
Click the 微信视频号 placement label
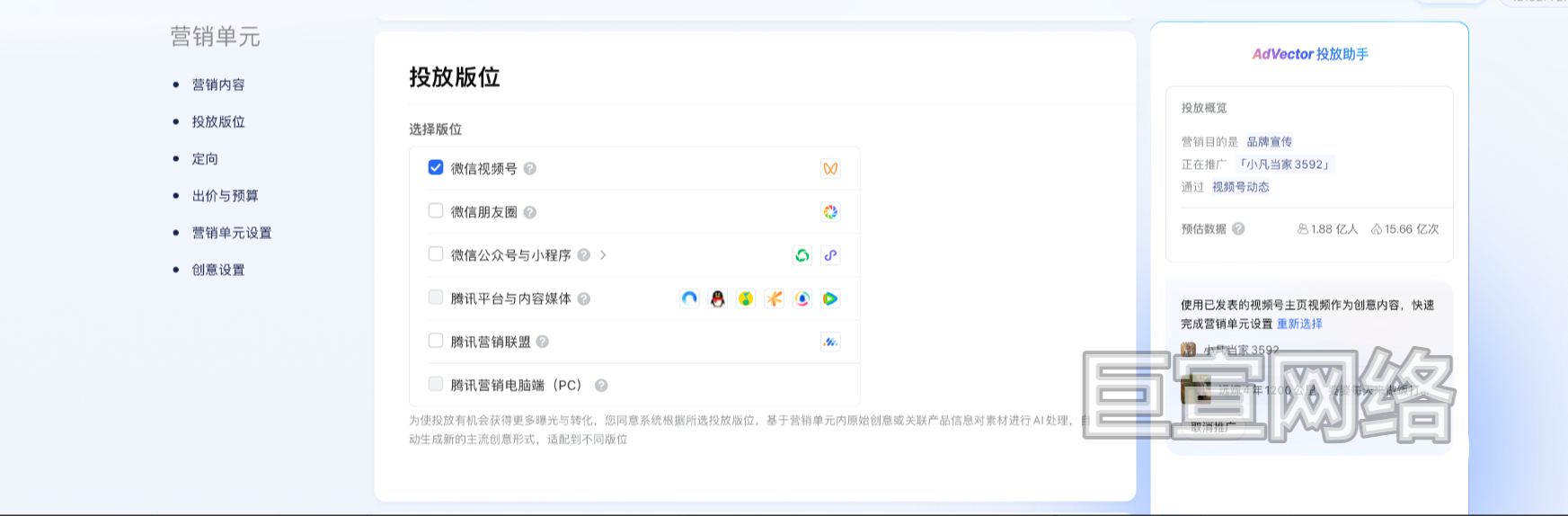(x=483, y=168)
